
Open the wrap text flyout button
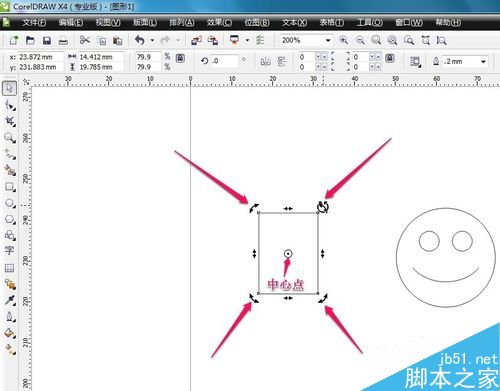point(415,62)
